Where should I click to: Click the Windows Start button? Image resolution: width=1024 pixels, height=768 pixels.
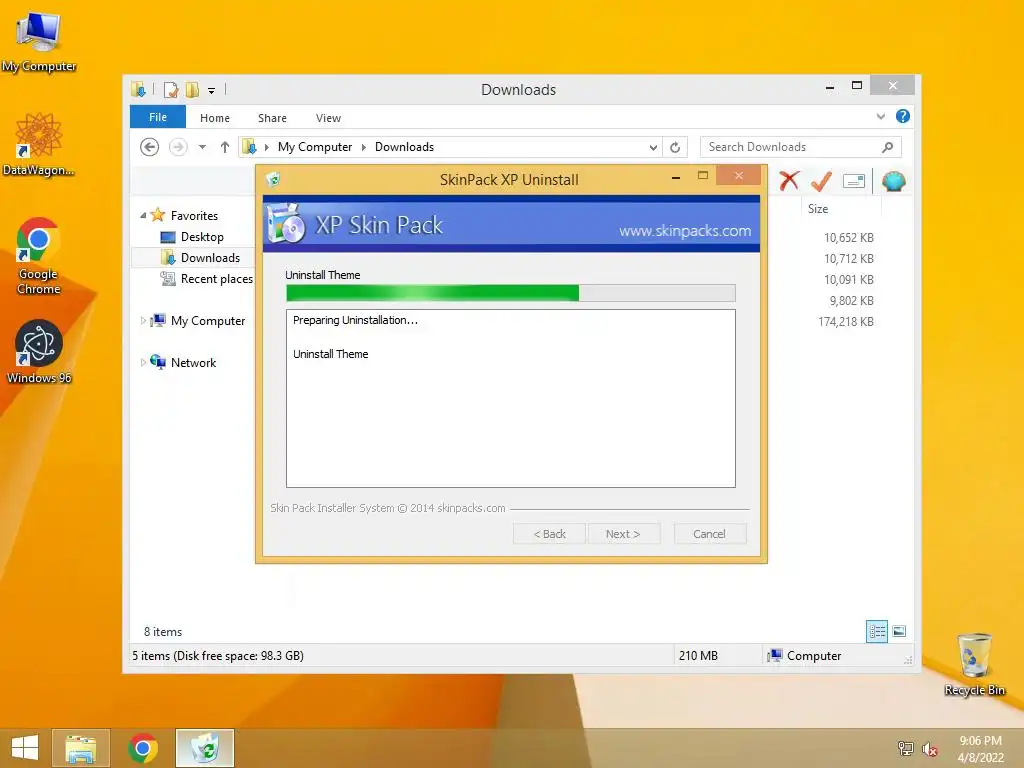[x=25, y=748]
